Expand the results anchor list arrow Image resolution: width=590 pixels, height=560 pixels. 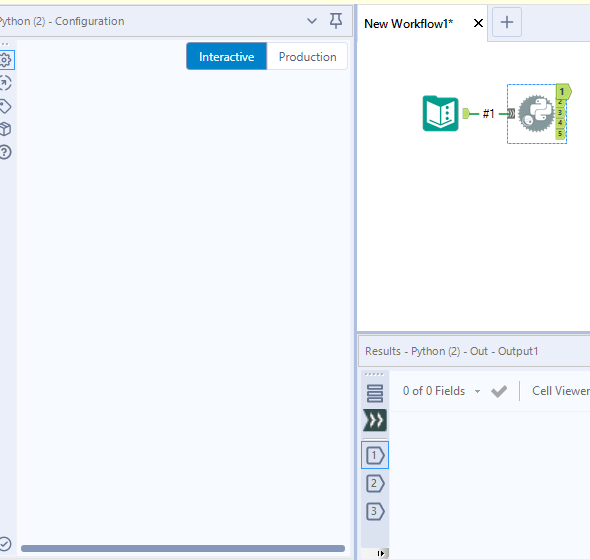pos(381,553)
